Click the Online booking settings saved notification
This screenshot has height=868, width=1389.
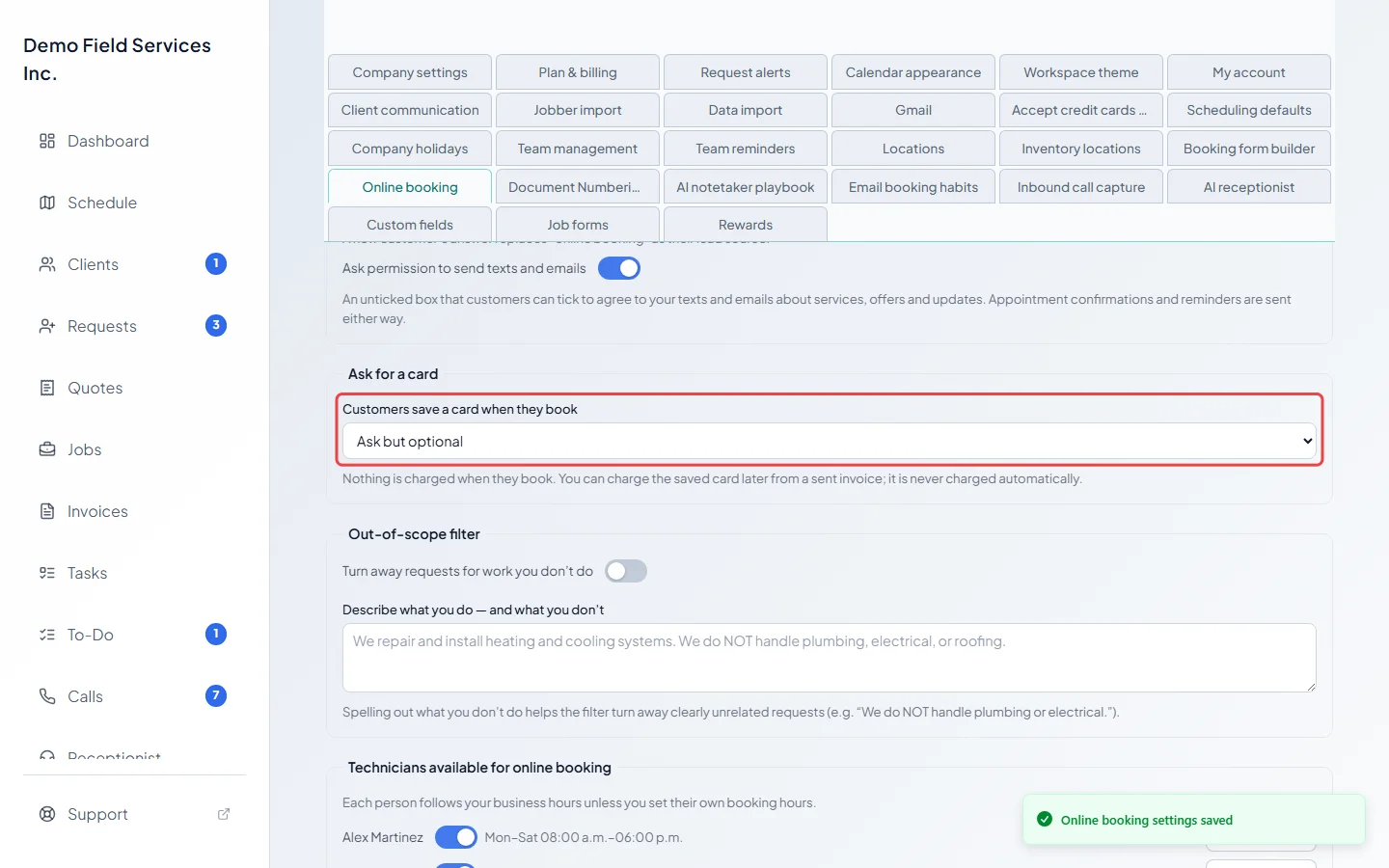coord(1194,820)
